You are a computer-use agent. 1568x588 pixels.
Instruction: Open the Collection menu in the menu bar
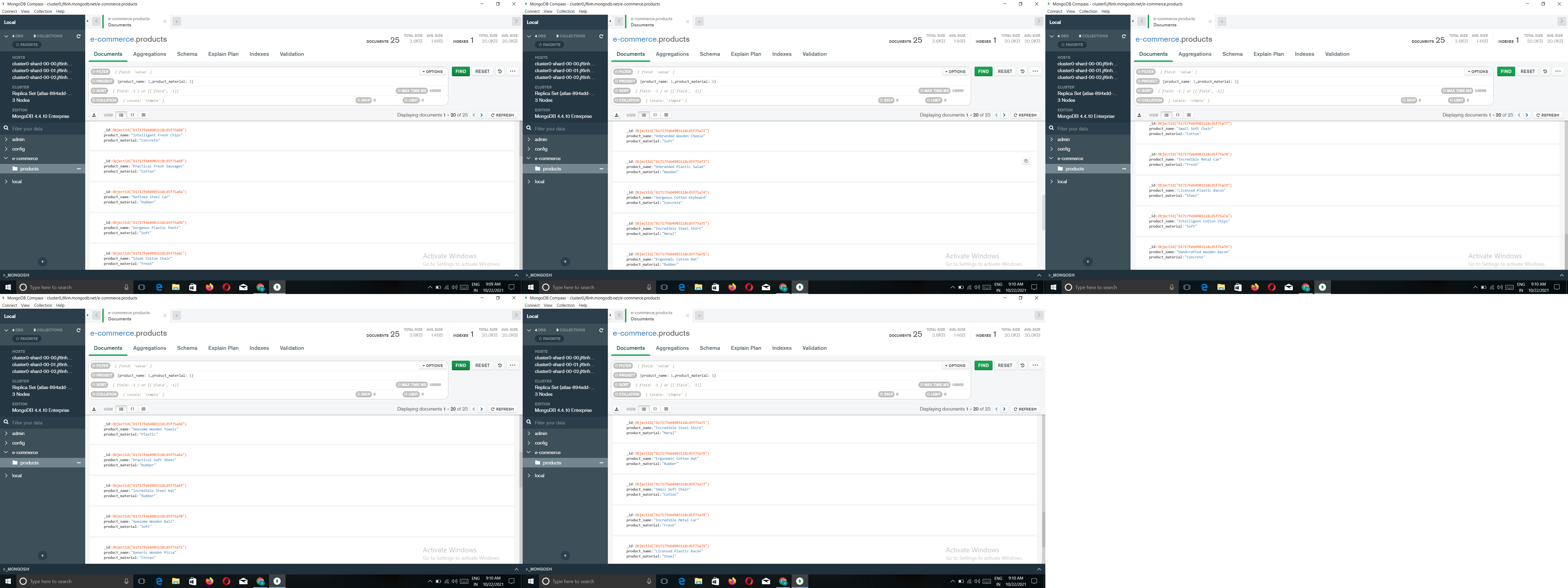point(43,11)
